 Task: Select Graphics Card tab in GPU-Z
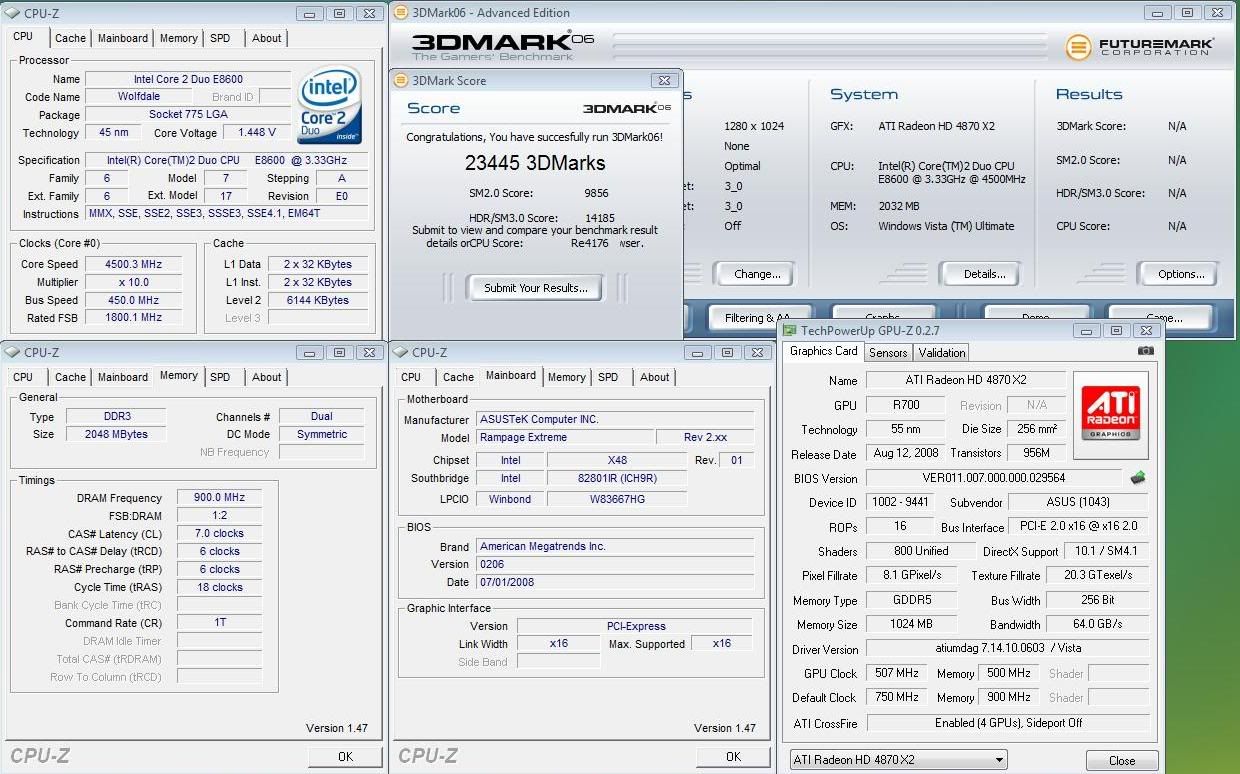(823, 351)
